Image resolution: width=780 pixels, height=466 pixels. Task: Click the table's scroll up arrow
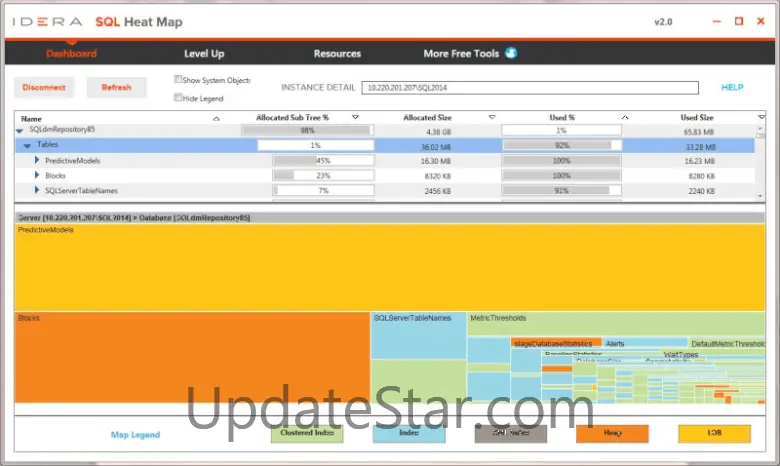coord(760,128)
